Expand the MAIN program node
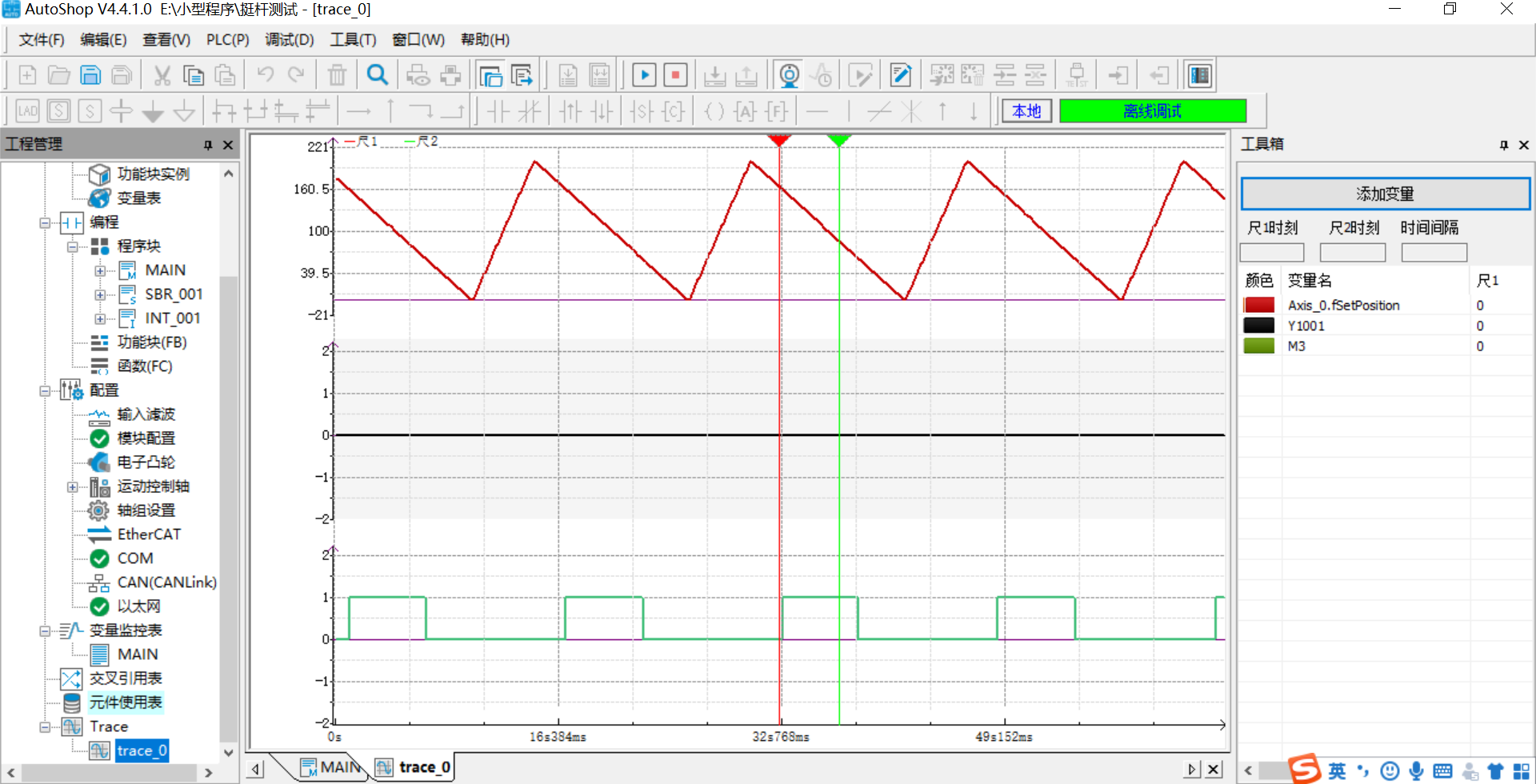Viewport: 1536px width, 784px height. pyautogui.click(x=100, y=270)
